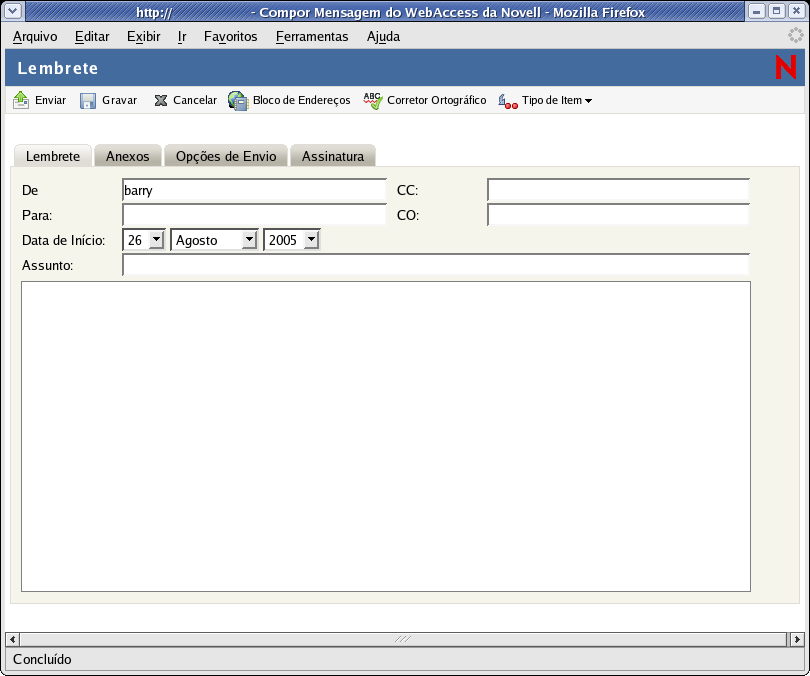Image resolution: width=810 pixels, height=676 pixels.
Task: Click the horizontal scrollbar left arrow
Action: [12, 639]
